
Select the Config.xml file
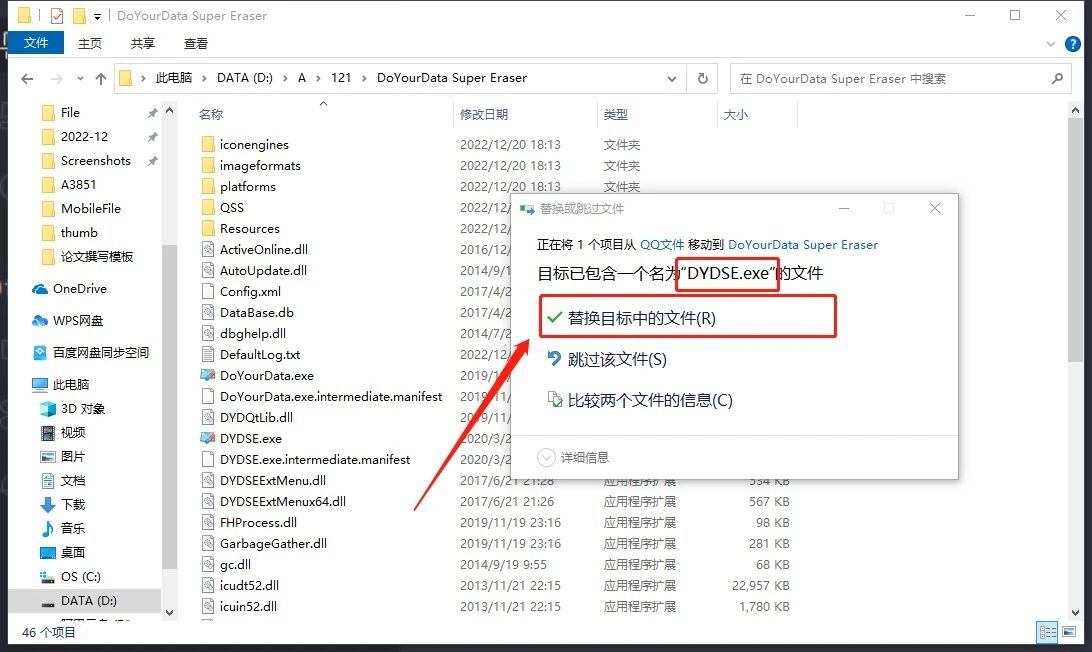(x=250, y=291)
